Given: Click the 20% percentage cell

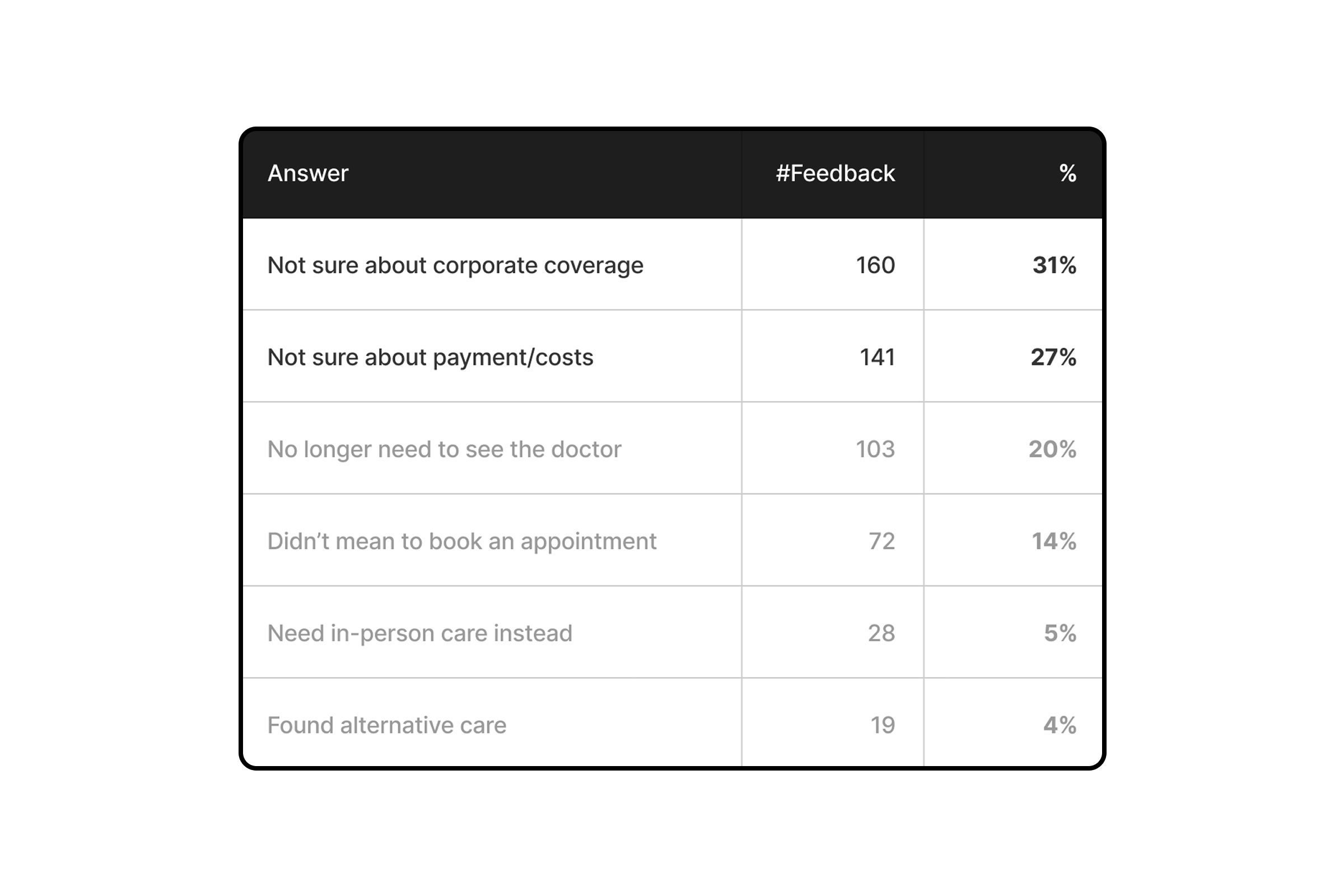Looking at the screenshot, I should [x=1052, y=449].
